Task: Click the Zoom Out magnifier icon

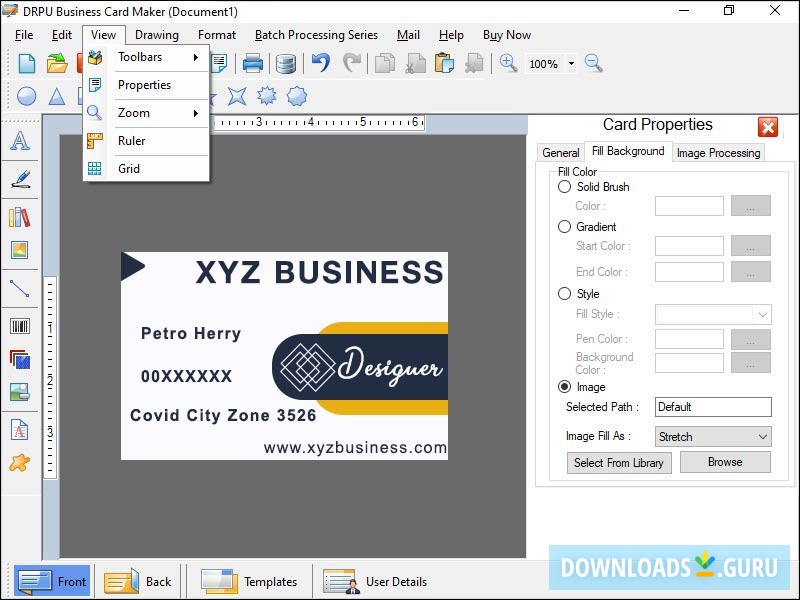Action: pyautogui.click(x=593, y=63)
